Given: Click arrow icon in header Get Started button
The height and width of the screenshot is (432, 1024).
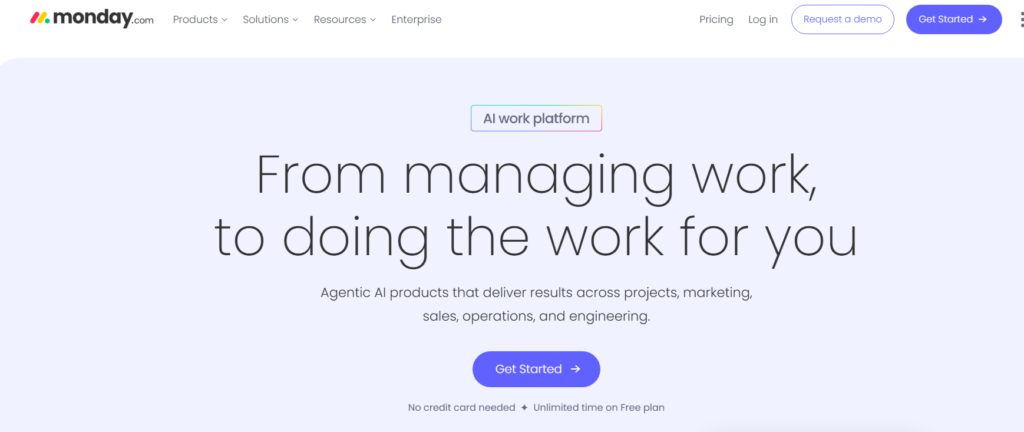Looking at the screenshot, I should click(x=983, y=19).
